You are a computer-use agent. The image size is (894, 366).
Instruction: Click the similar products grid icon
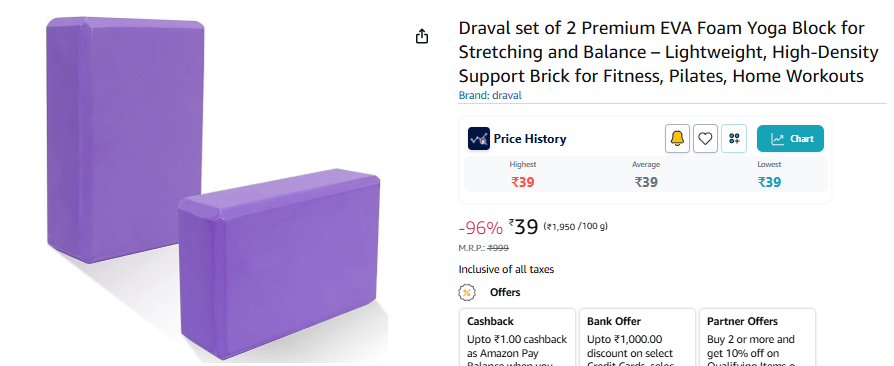[x=734, y=139]
